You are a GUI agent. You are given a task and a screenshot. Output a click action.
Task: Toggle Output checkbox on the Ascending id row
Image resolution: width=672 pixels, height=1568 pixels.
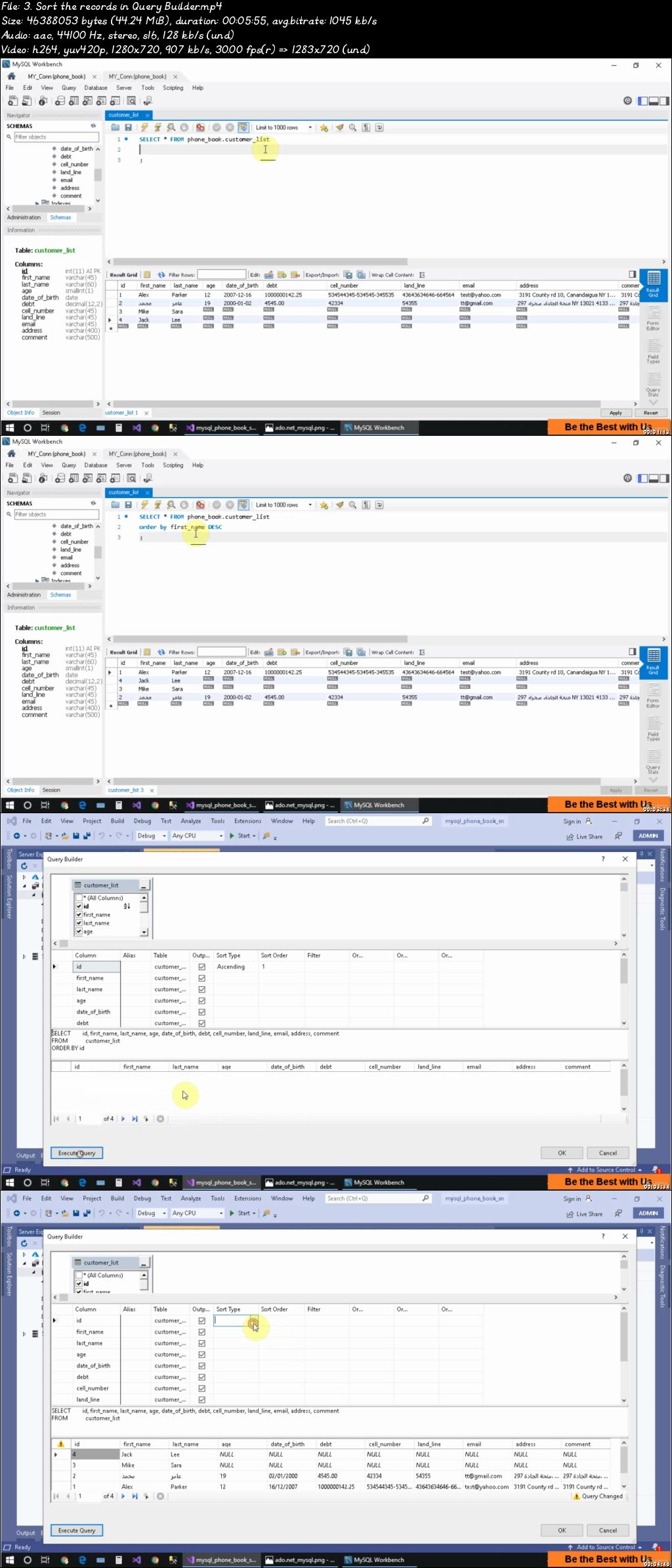coord(201,967)
